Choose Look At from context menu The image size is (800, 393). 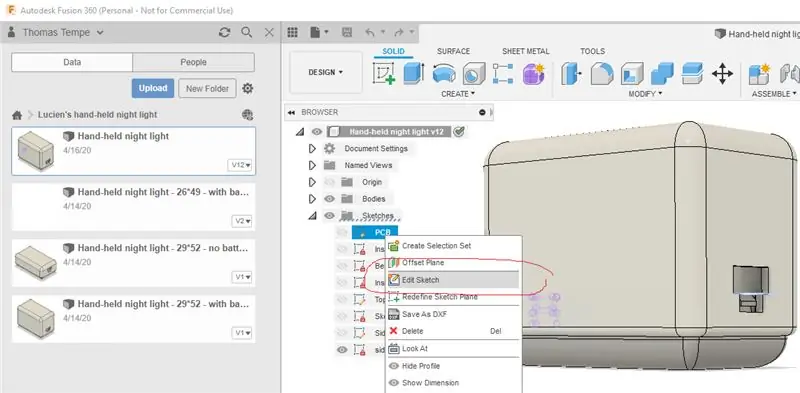point(453,349)
